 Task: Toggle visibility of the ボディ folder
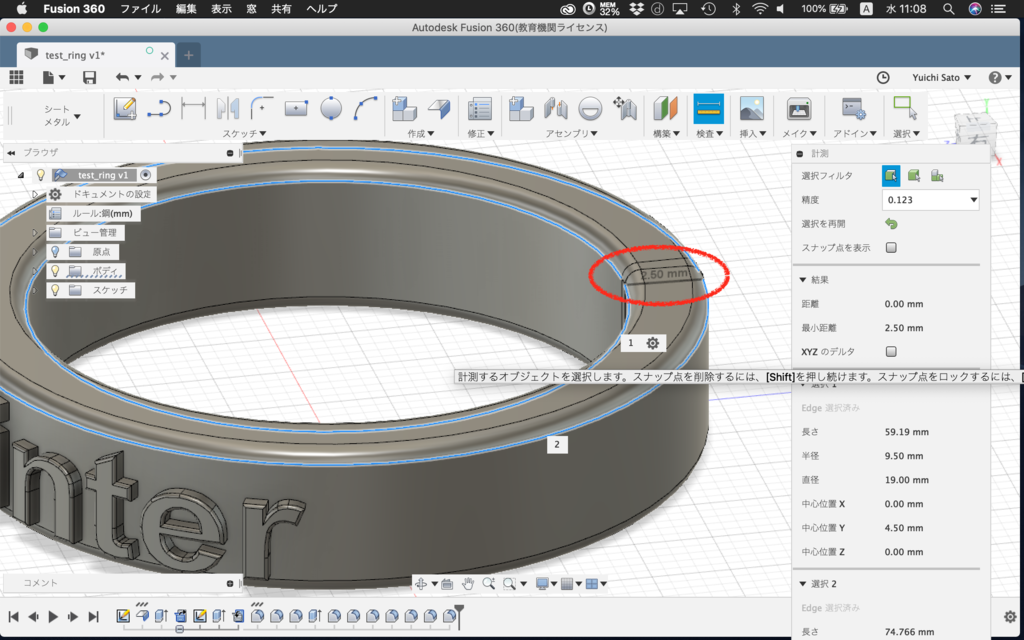point(56,270)
